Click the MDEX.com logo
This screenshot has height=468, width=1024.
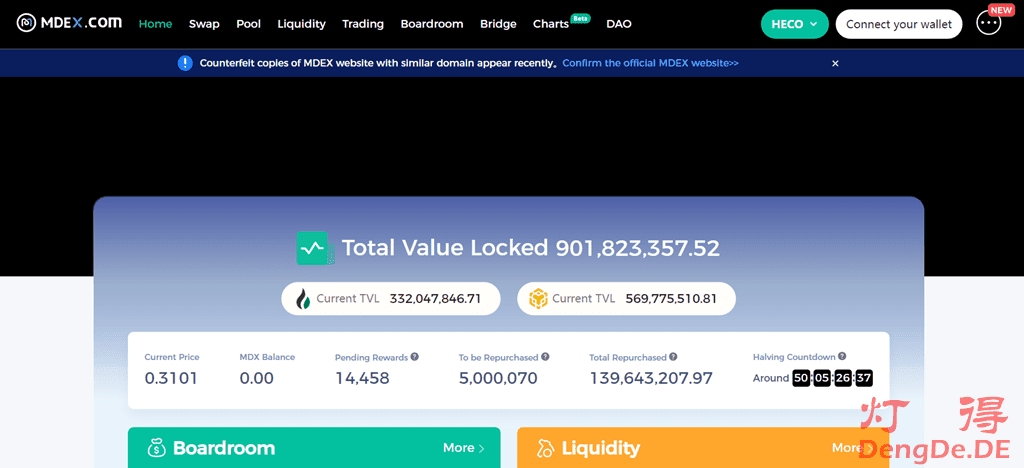[68, 24]
